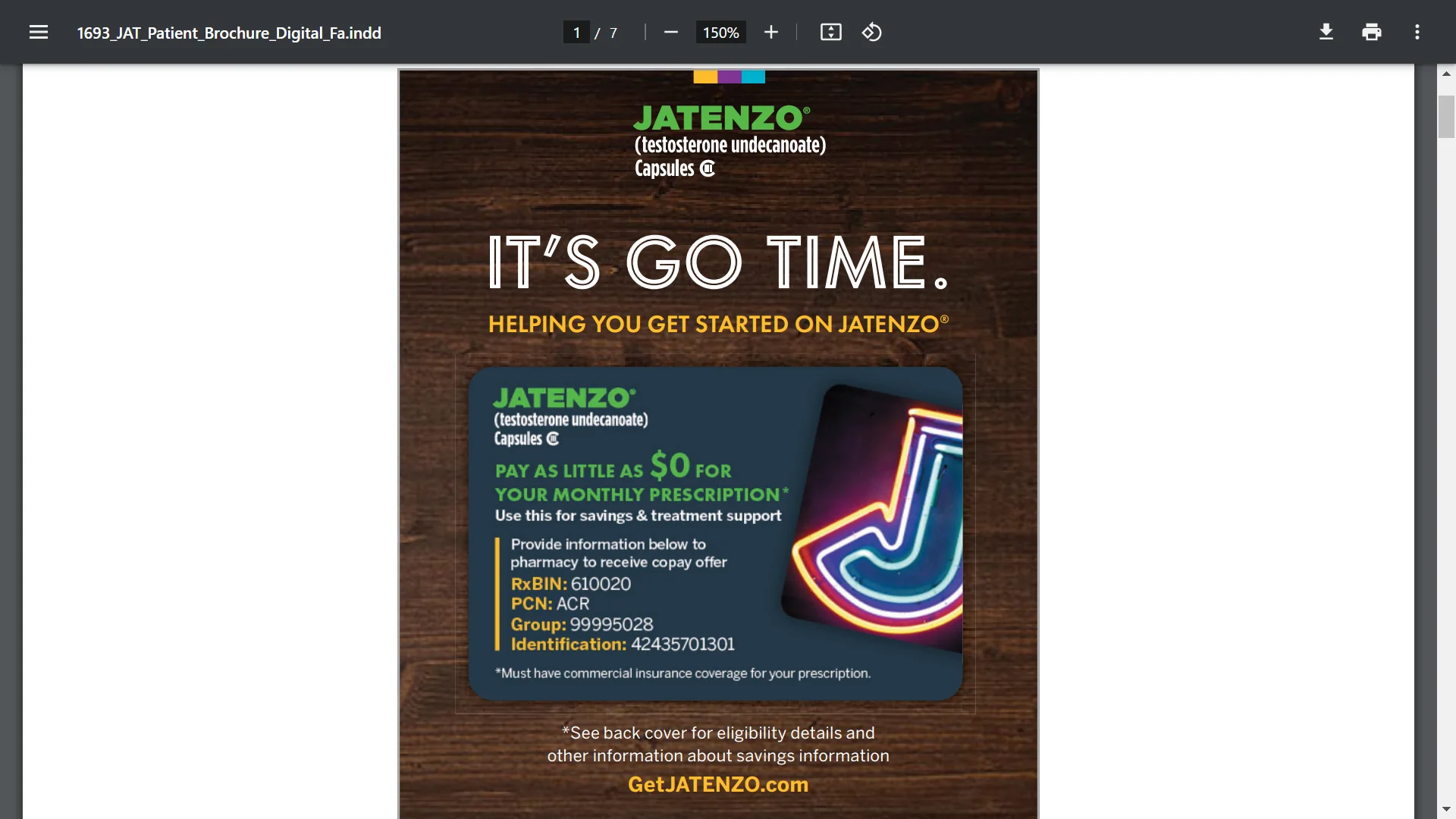Click the PCN: ACR text
1456x819 pixels.
pos(550,604)
